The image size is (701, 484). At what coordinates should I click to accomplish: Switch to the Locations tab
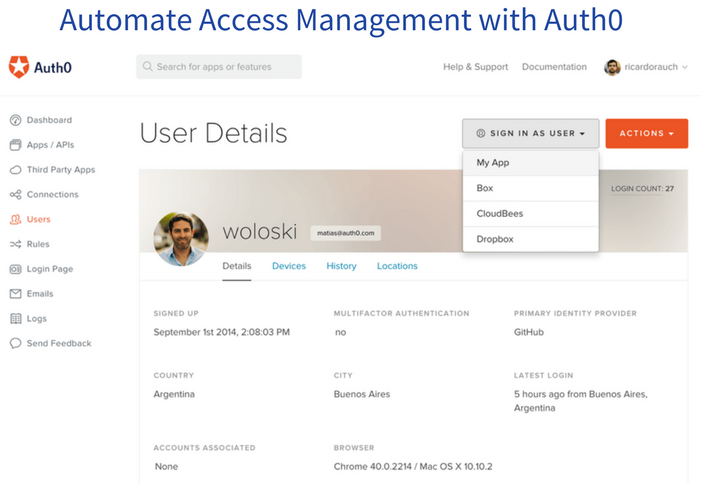coord(397,266)
